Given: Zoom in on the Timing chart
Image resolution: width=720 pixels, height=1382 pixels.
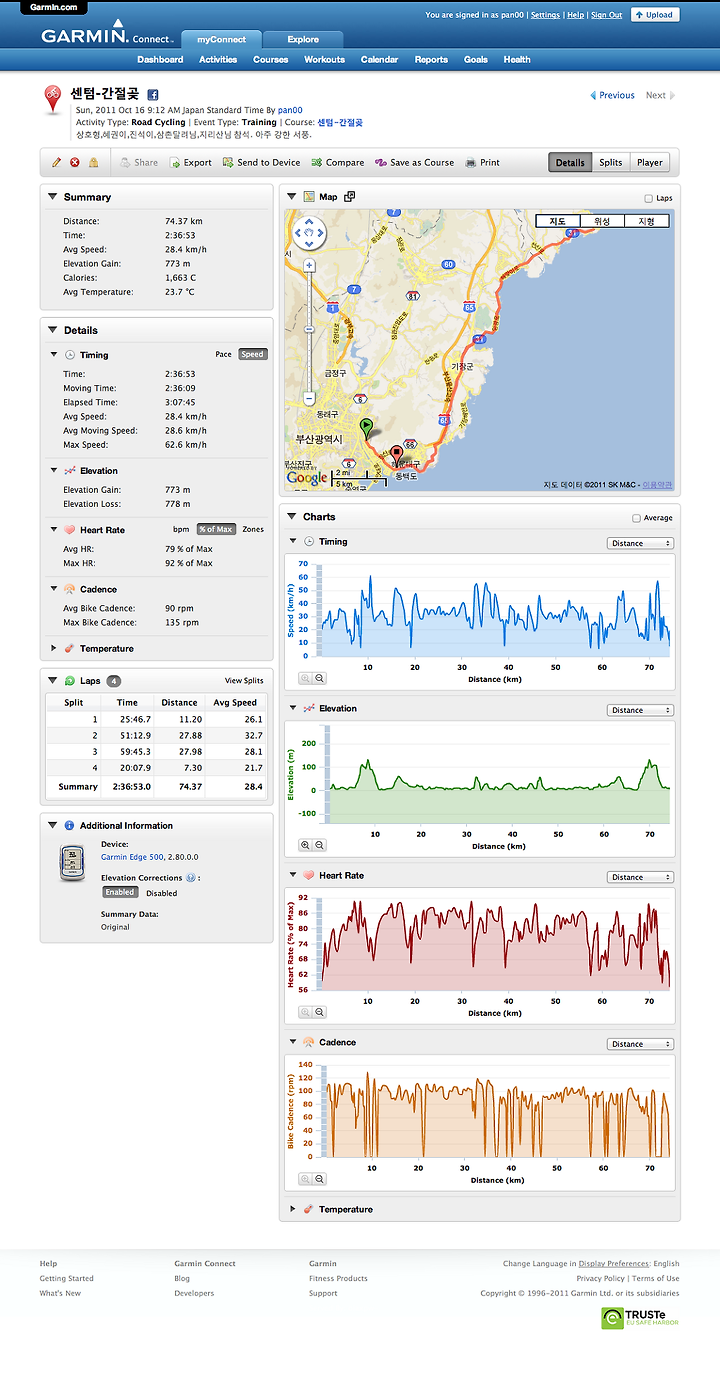Looking at the screenshot, I should [x=307, y=678].
